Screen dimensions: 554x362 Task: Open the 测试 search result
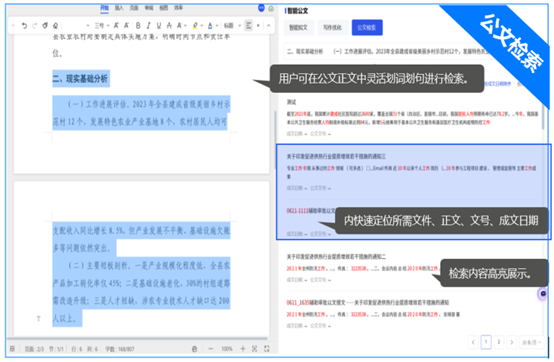point(291,102)
